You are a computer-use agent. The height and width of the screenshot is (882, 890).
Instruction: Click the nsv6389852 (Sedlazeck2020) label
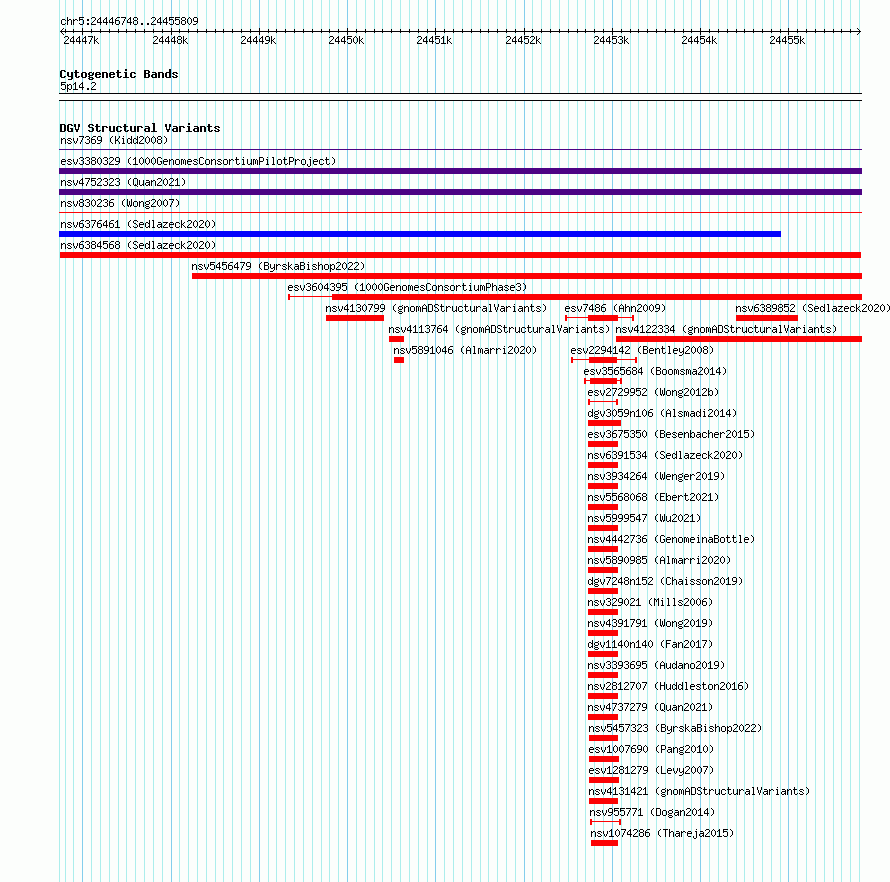(812, 308)
